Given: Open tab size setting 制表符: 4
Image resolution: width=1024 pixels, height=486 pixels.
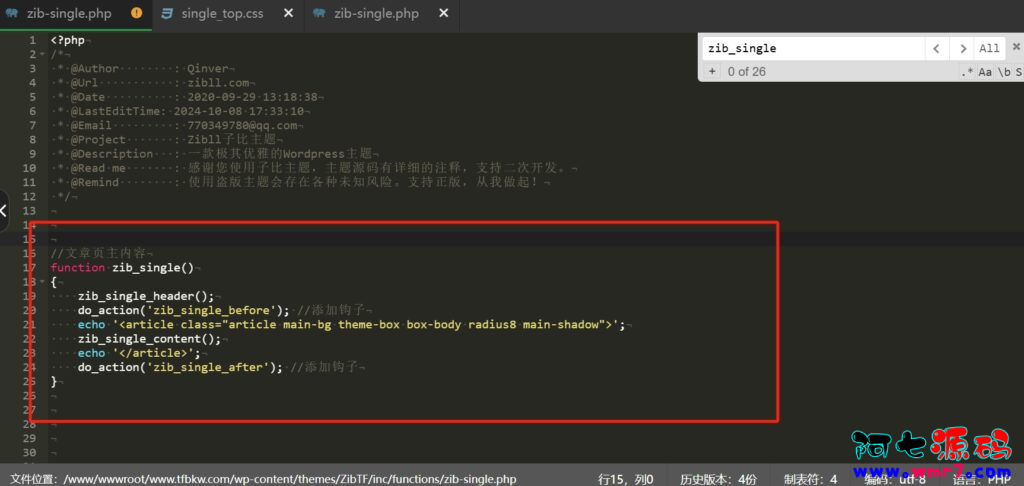Looking at the screenshot, I should pos(810,479).
